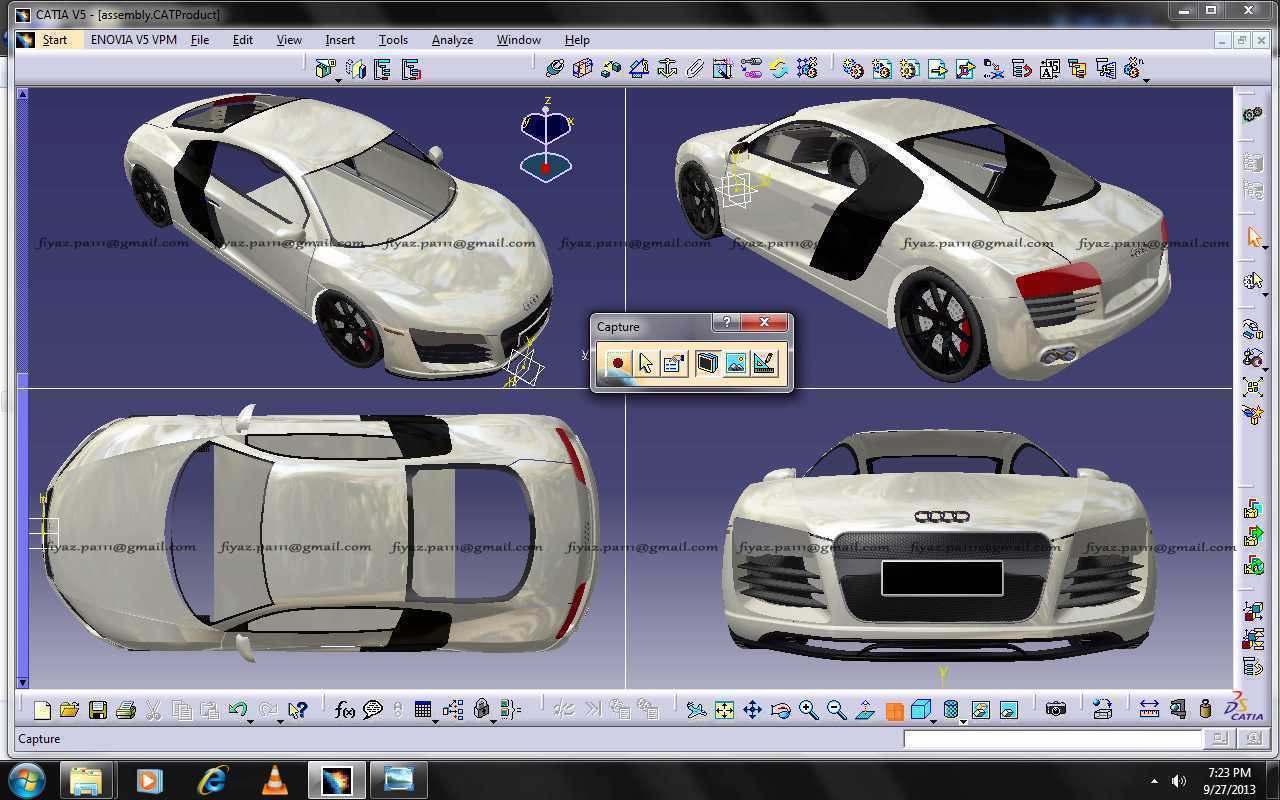Click the first product component icon in top toolbar
Viewport: 1280px width, 800px height.
(325, 68)
